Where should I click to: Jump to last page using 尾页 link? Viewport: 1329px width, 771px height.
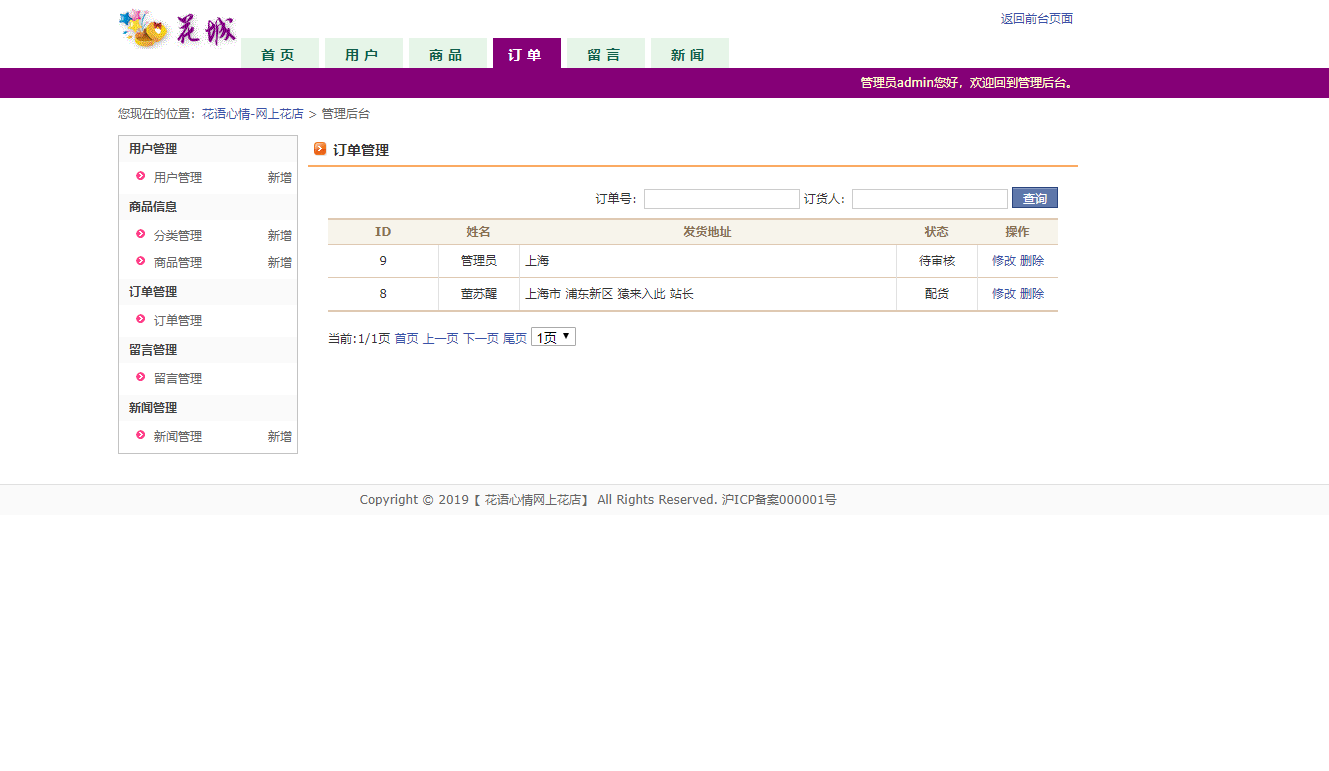[515, 338]
